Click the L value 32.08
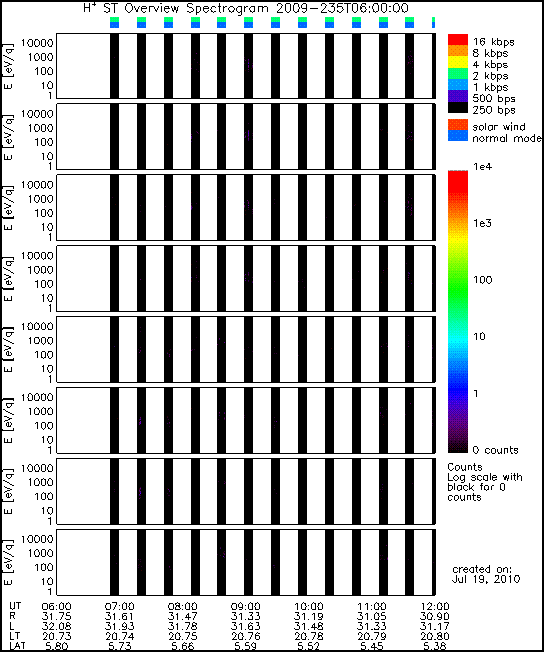Image resolution: width=544 pixels, height=652 pixels. [x=57, y=626]
